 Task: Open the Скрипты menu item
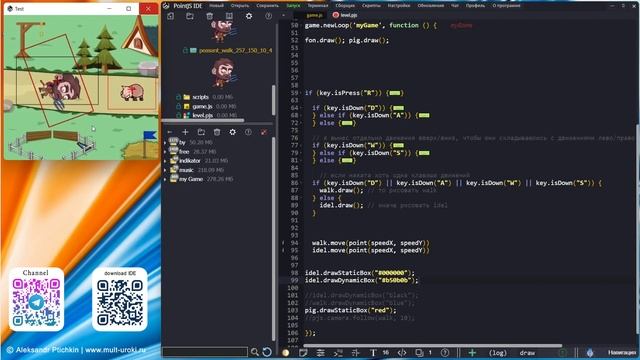[371, 6]
